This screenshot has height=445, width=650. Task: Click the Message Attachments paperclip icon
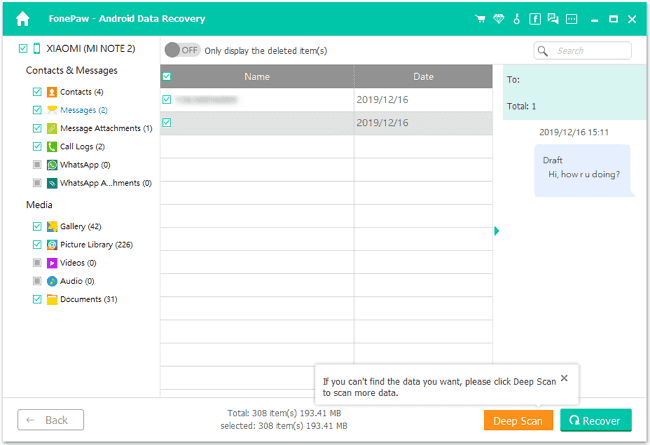(x=52, y=128)
